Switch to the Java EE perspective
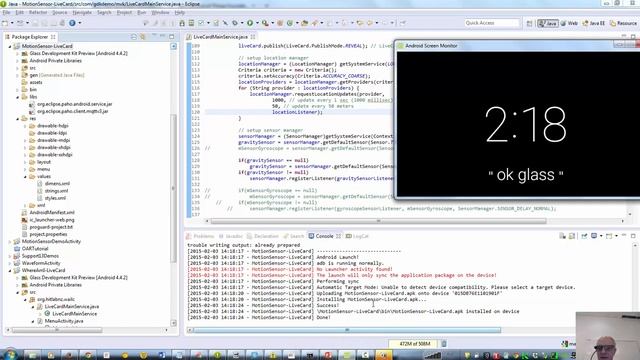This screenshot has width=640, height=360. coord(594,23)
